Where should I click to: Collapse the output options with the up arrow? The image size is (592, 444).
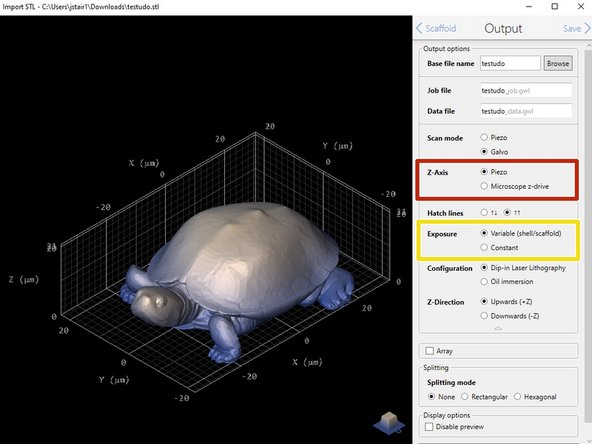[498, 328]
